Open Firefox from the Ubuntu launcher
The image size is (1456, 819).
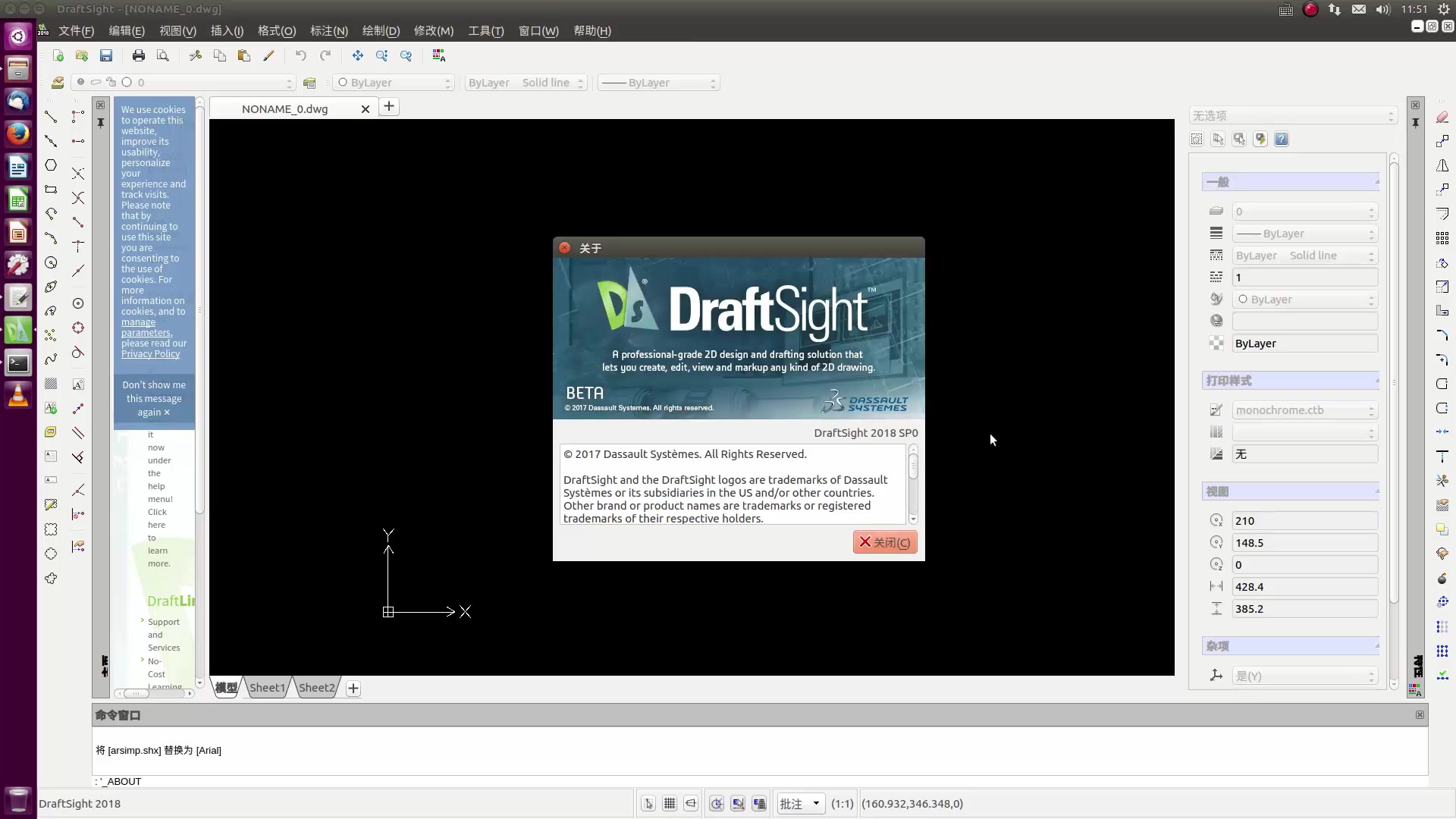(18, 134)
